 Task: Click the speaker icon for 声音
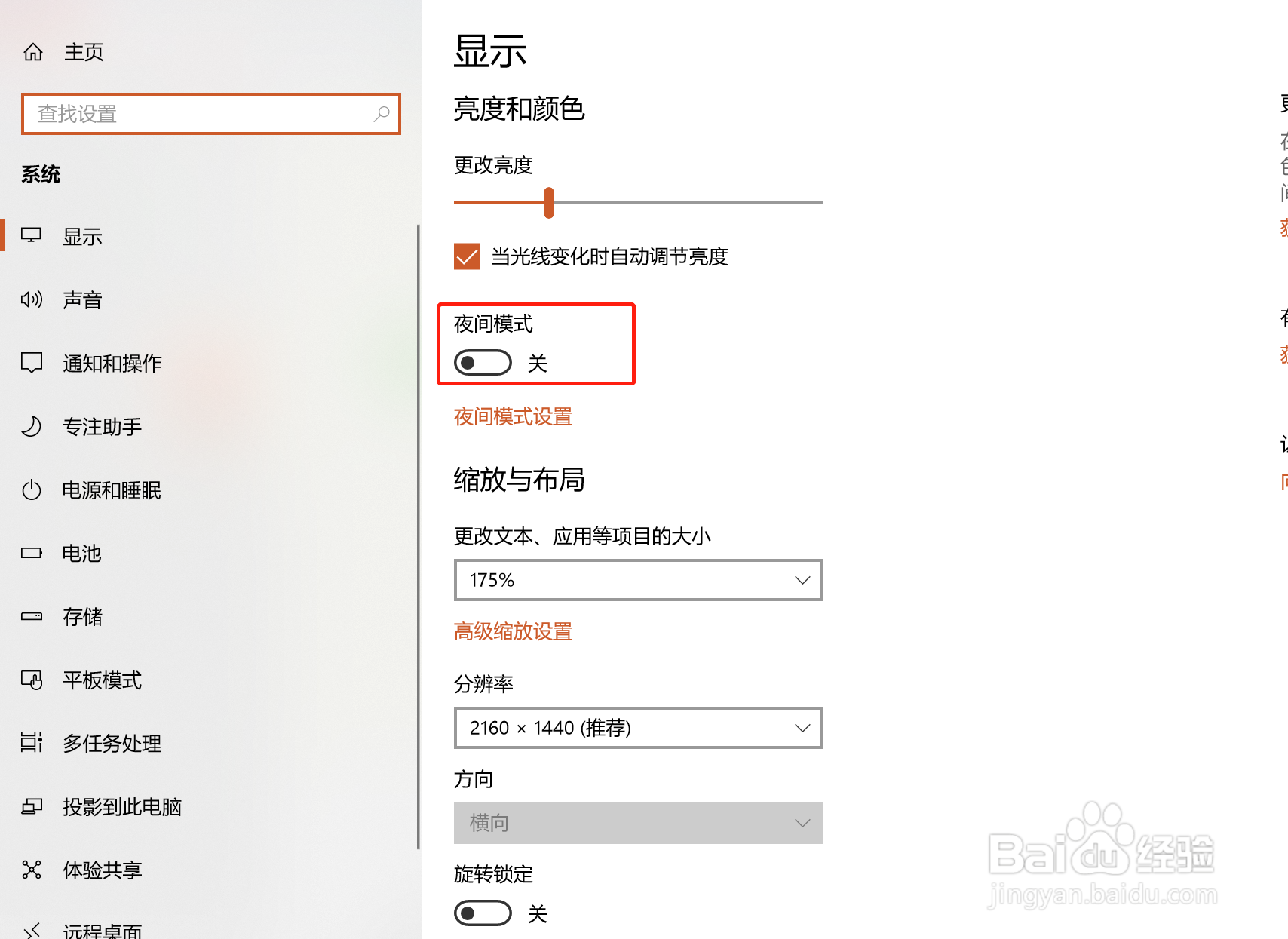click(x=32, y=300)
